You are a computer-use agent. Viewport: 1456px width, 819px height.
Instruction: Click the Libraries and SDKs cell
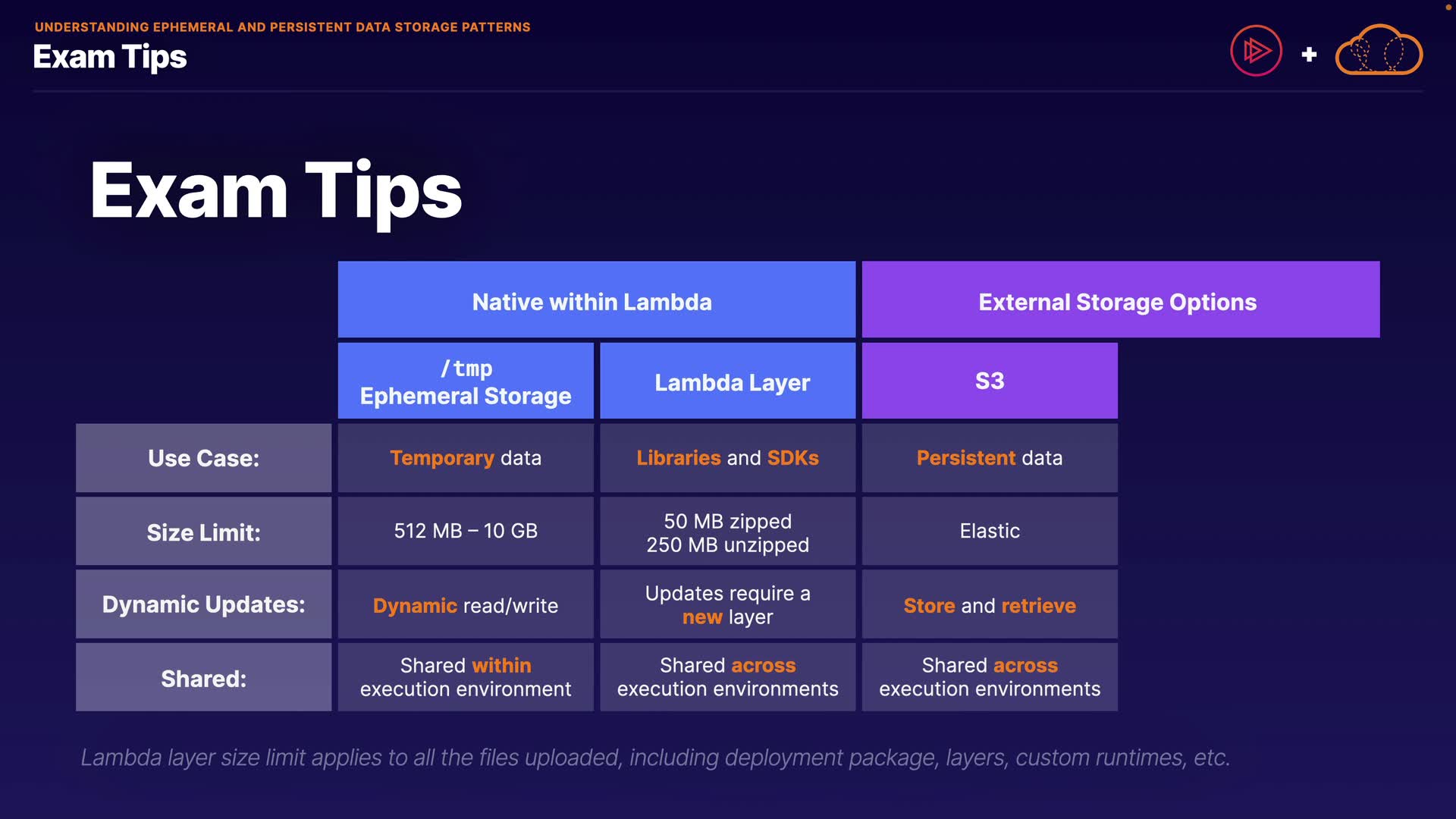click(727, 458)
